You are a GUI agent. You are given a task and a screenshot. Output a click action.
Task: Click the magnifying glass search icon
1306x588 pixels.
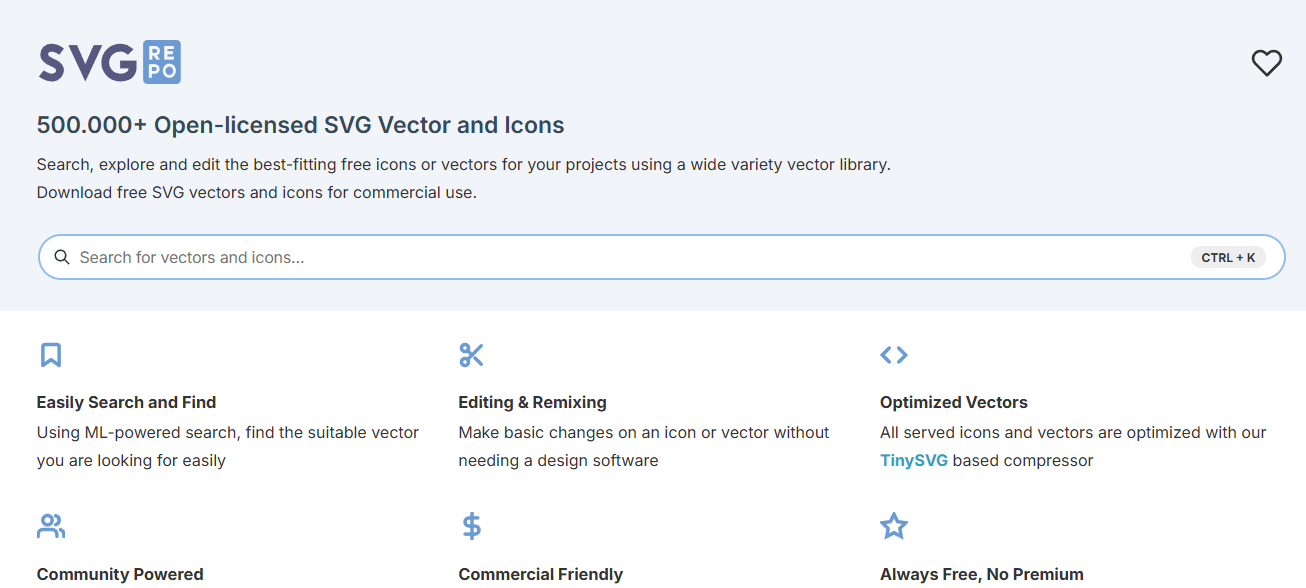click(62, 257)
